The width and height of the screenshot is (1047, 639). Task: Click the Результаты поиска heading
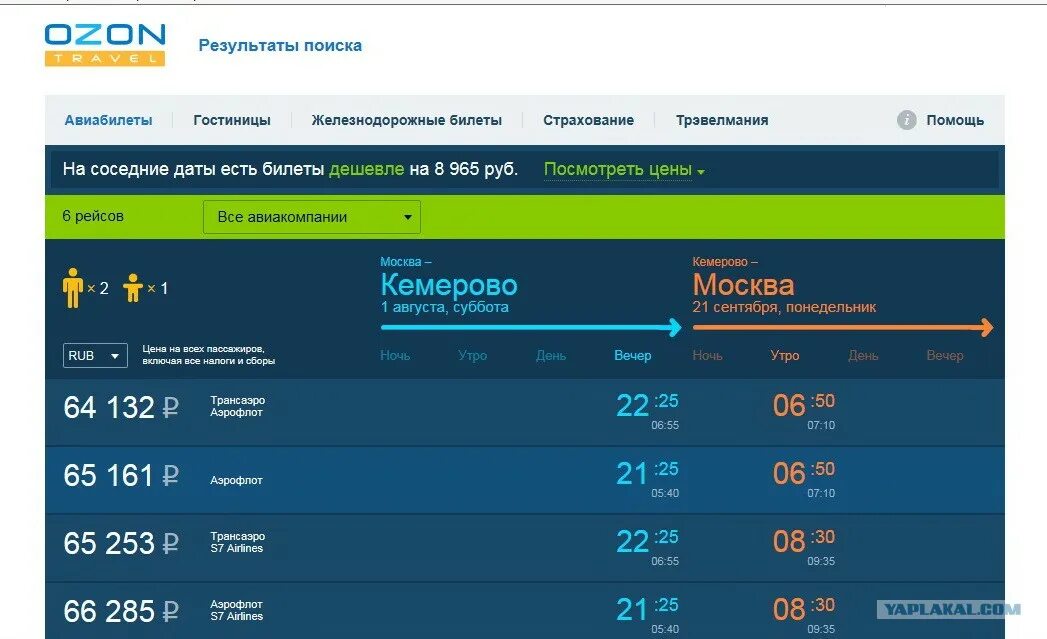pyautogui.click(x=280, y=45)
